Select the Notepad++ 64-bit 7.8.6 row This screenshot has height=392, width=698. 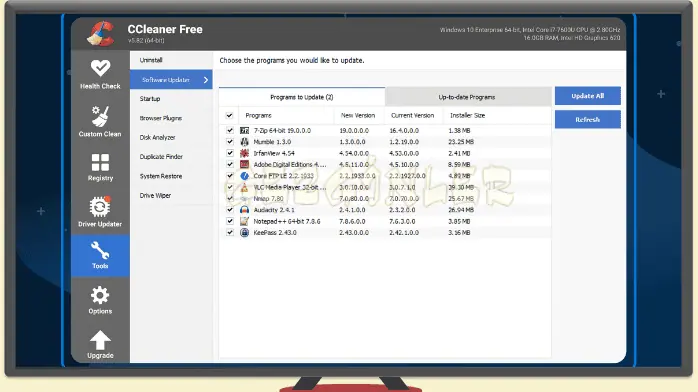click(385, 221)
